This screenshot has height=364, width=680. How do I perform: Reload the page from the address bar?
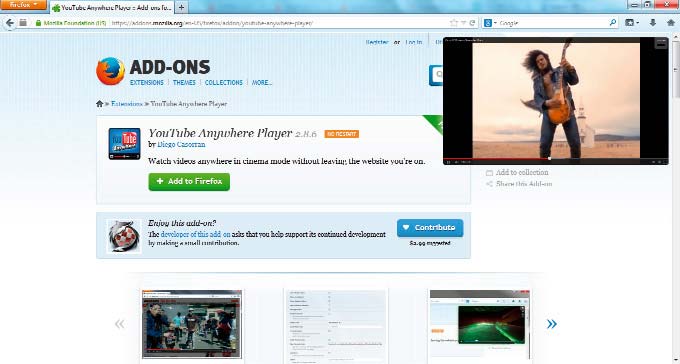472,23
